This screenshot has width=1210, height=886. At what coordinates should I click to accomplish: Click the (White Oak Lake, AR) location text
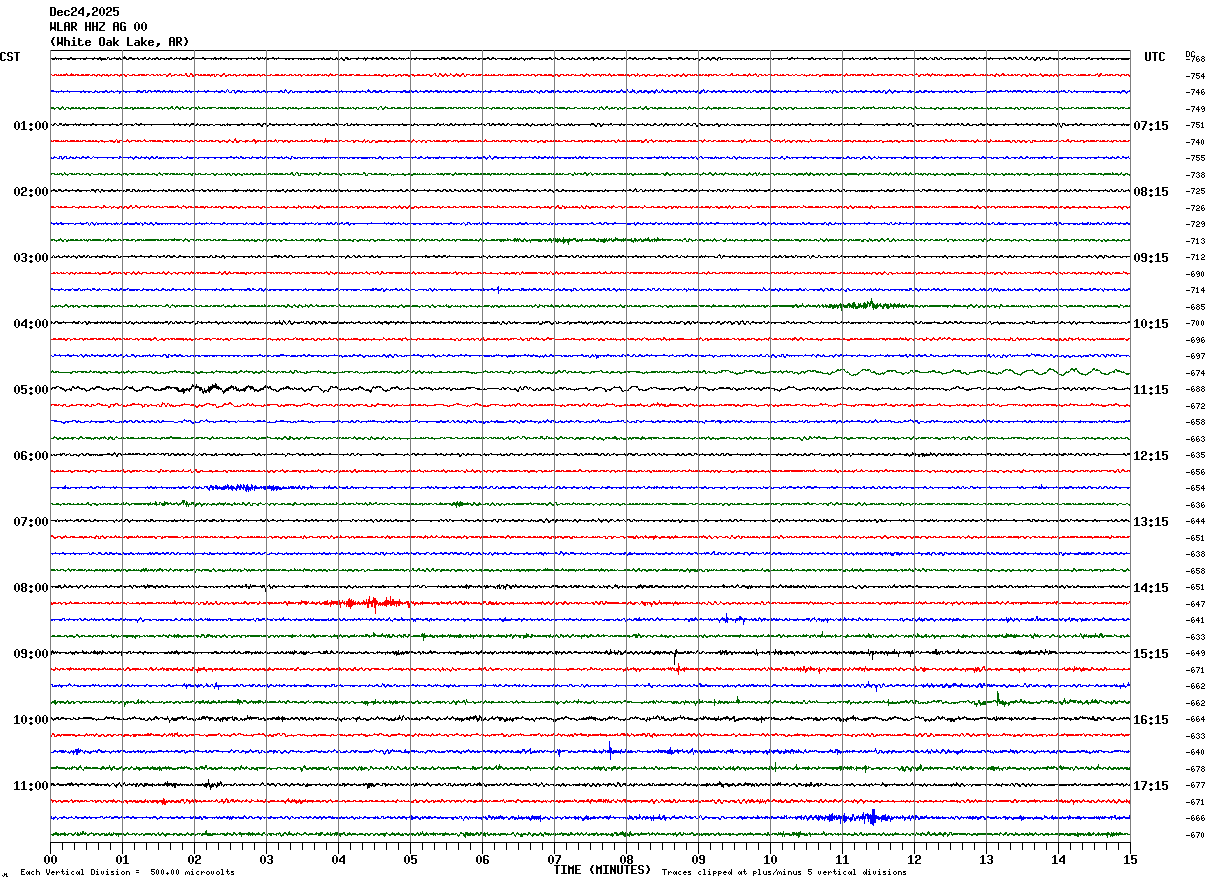click(x=119, y=42)
